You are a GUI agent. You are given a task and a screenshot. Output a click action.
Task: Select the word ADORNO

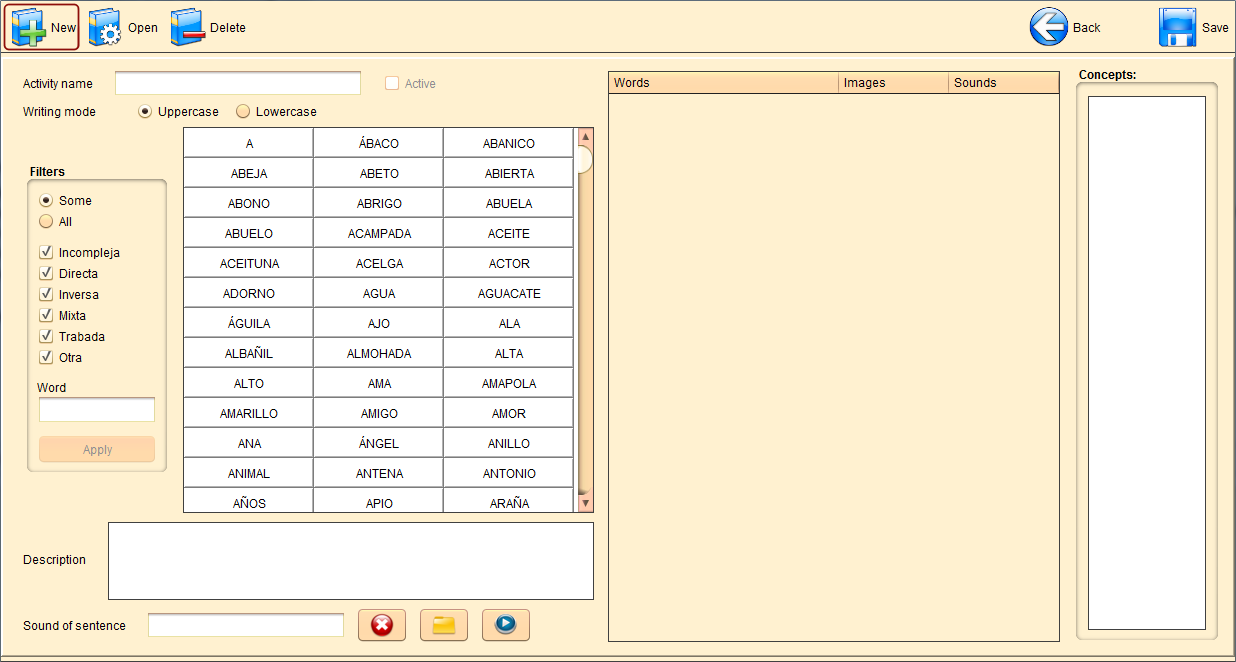point(248,293)
